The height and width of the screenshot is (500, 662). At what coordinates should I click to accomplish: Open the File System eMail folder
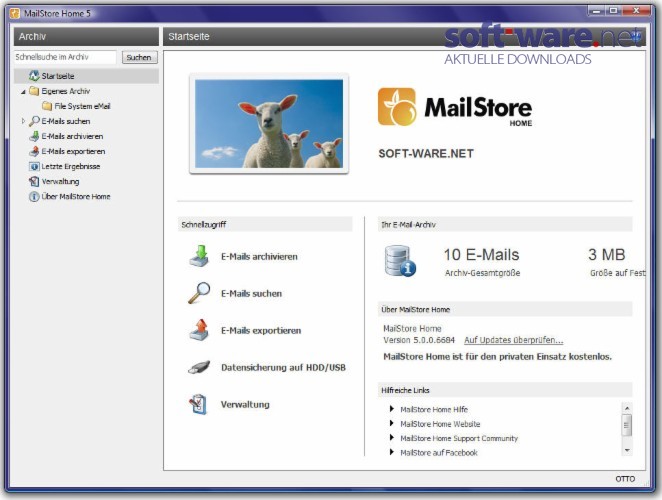pyautogui.click(x=82, y=106)
